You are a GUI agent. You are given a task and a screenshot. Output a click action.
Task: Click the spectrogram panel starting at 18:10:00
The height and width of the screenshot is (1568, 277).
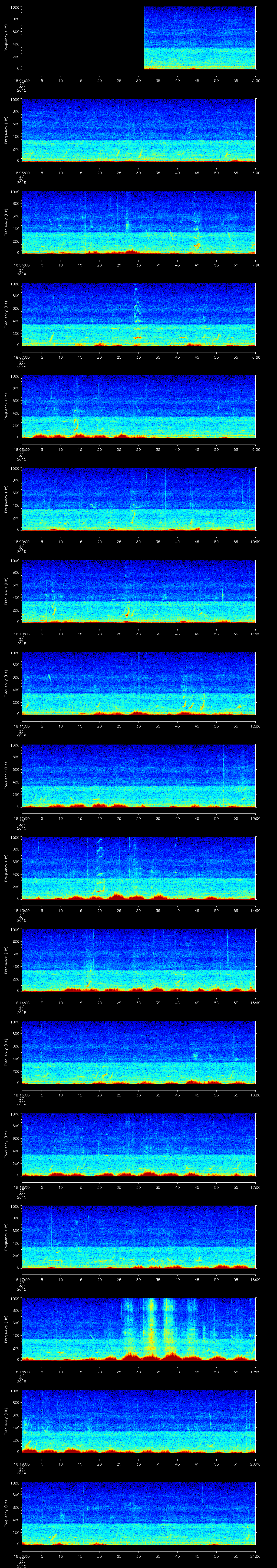139,591
